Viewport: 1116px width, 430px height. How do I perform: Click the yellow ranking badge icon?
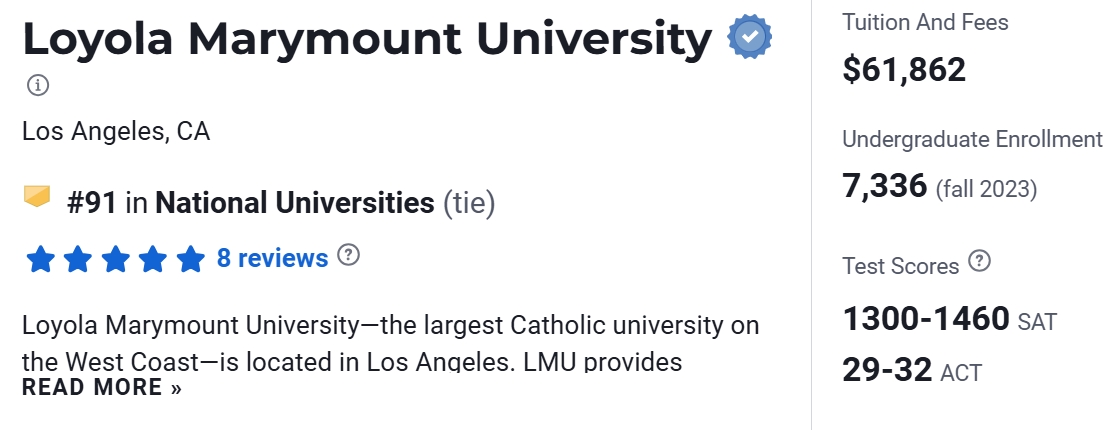click(x=37, y=196)
